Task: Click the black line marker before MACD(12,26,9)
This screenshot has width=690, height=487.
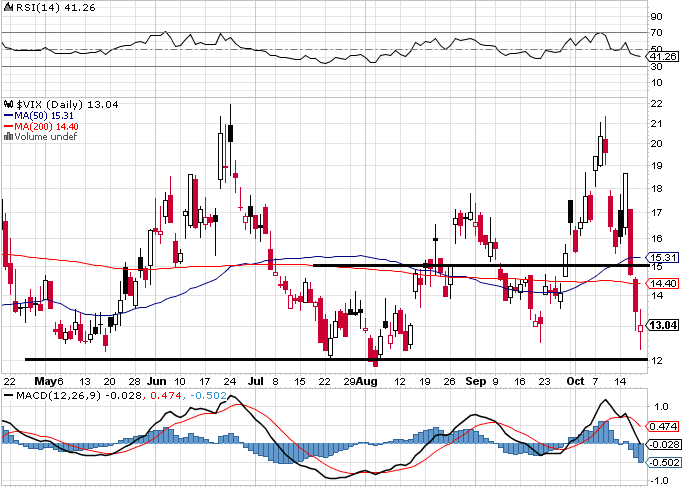Action: tap(9, 395)
